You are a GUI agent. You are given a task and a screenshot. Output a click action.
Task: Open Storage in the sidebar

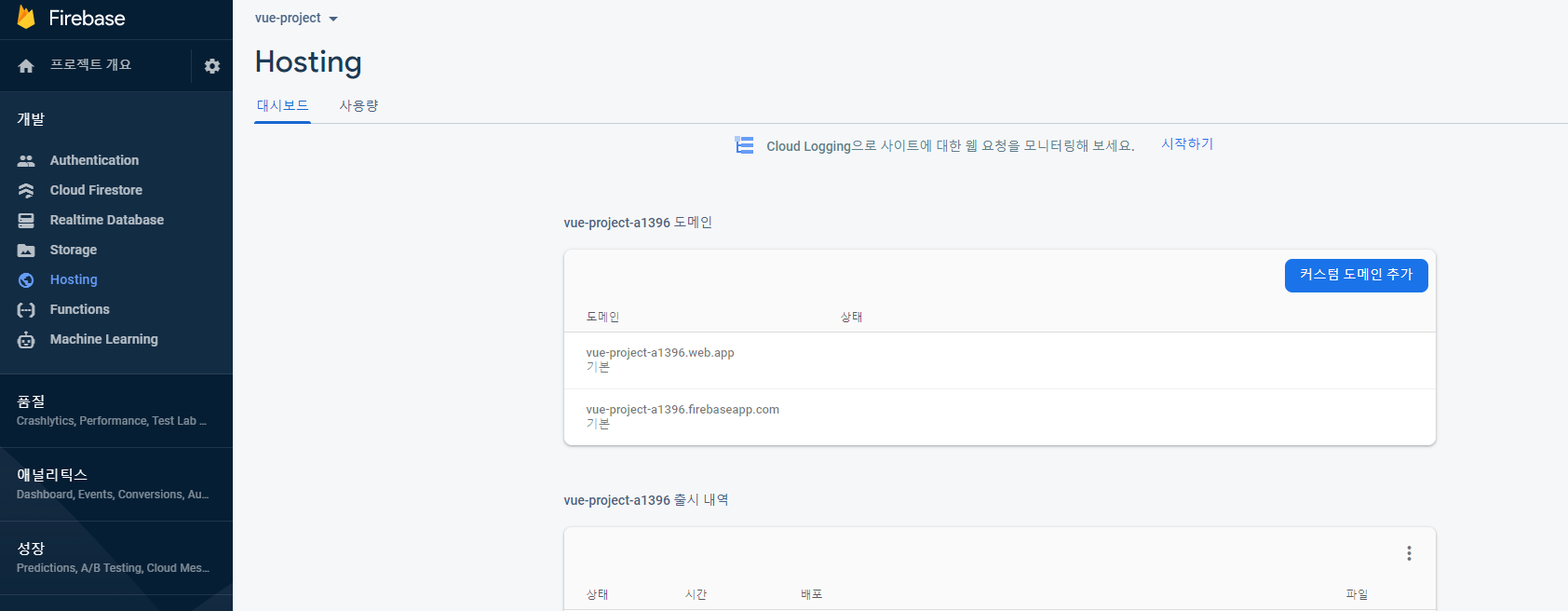(x=74, y=250)
